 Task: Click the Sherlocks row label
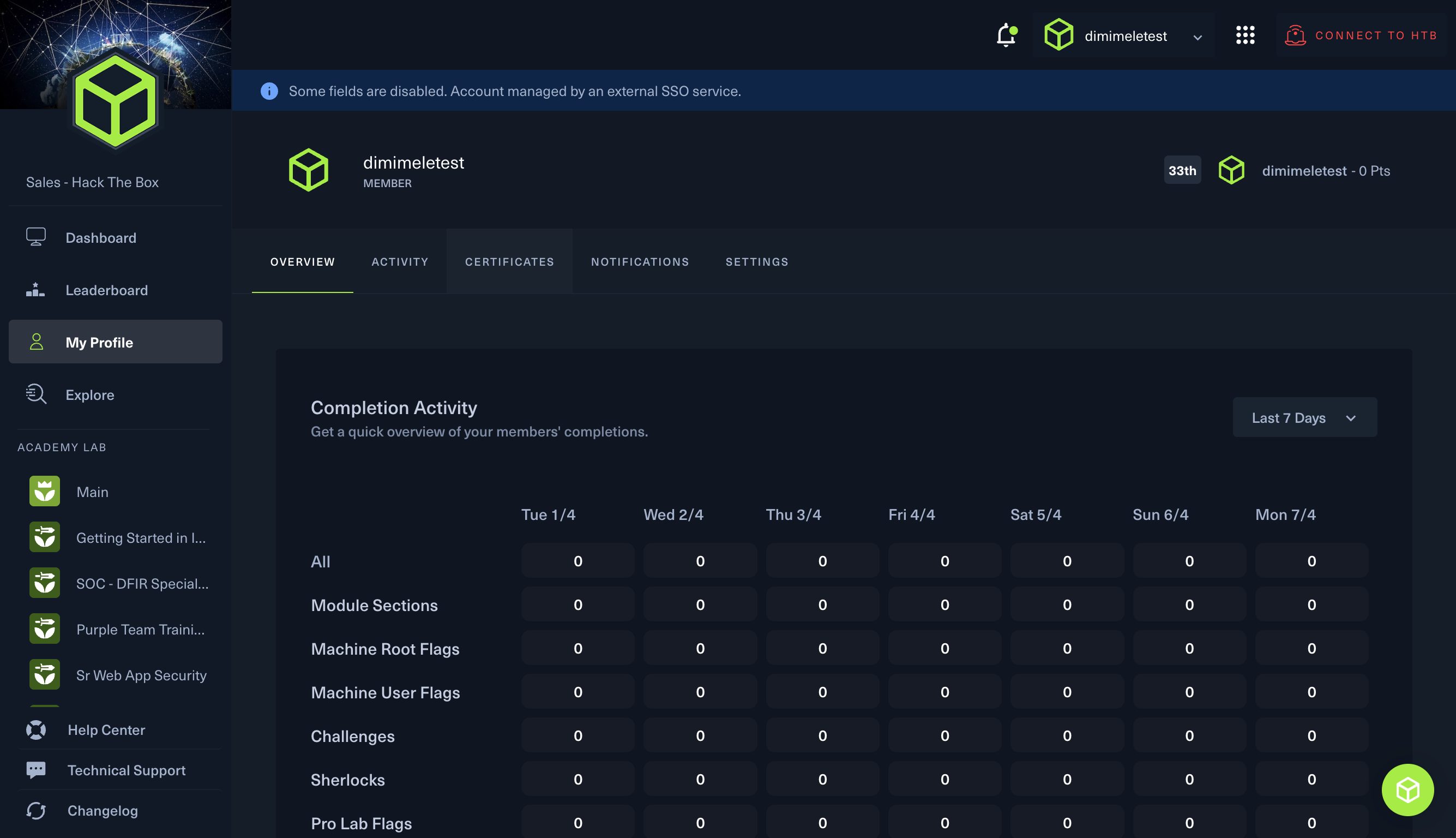(x=348, y=780)
